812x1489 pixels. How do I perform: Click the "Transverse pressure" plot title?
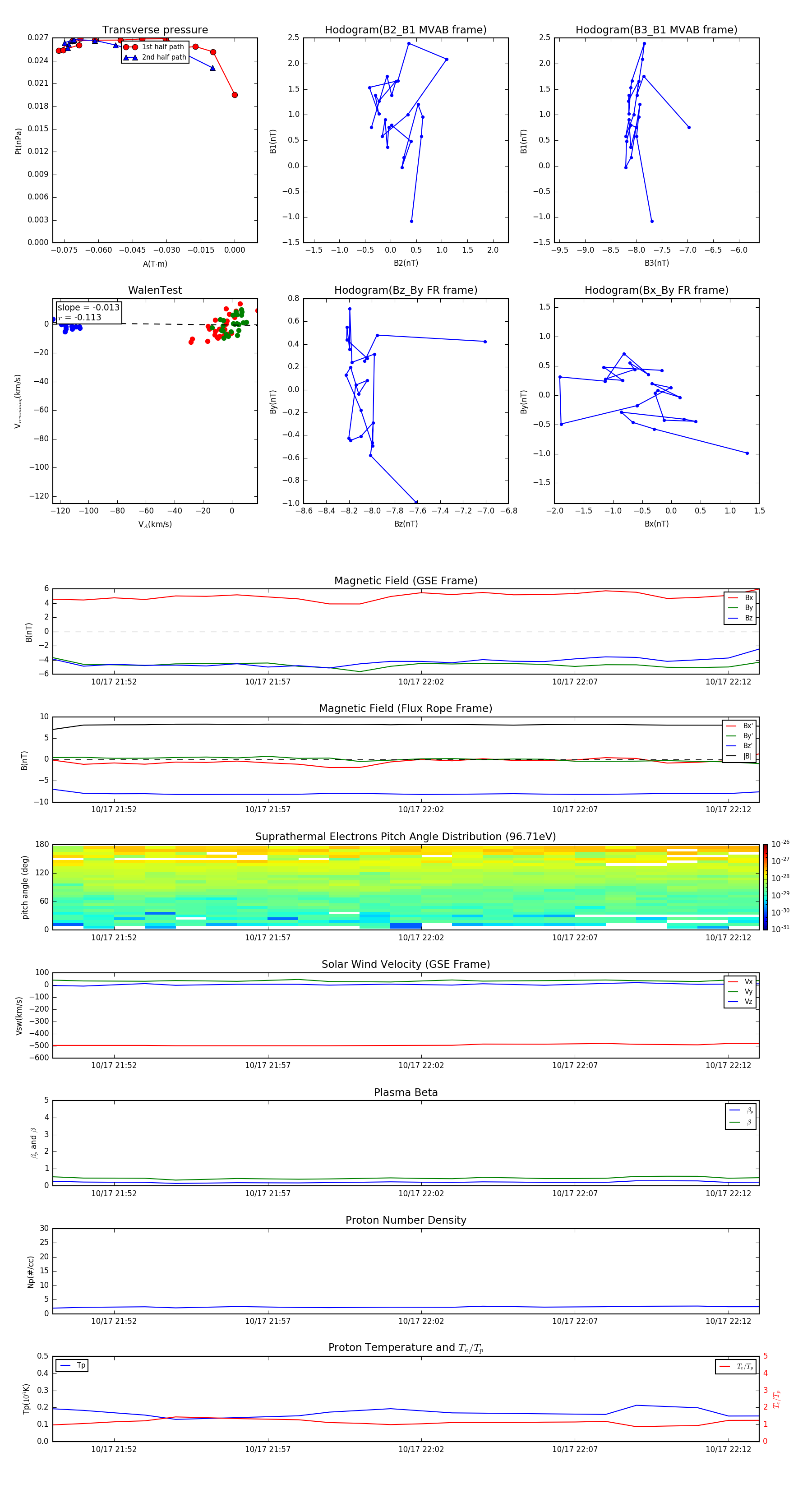(x=155, y=30)
